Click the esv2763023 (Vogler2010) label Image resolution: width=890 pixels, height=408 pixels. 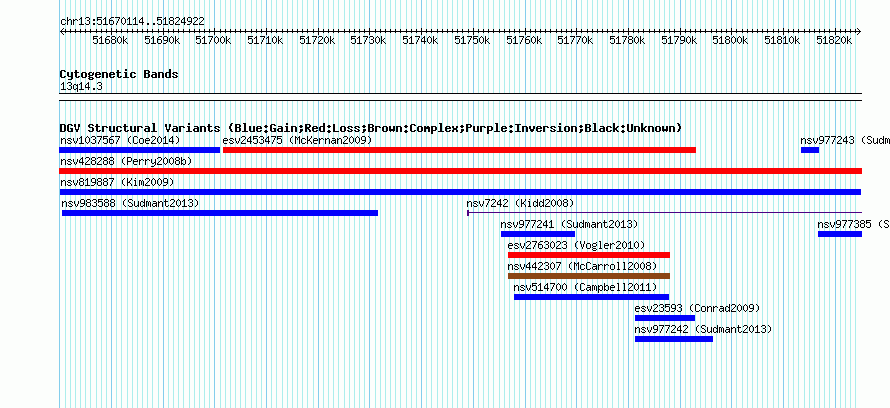576,245
